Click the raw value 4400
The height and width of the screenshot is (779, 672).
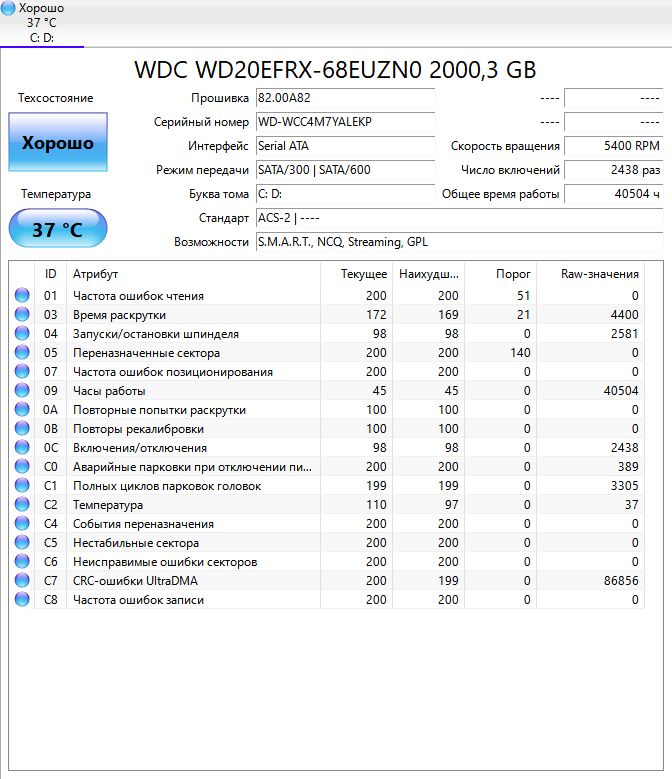point(624,314)
